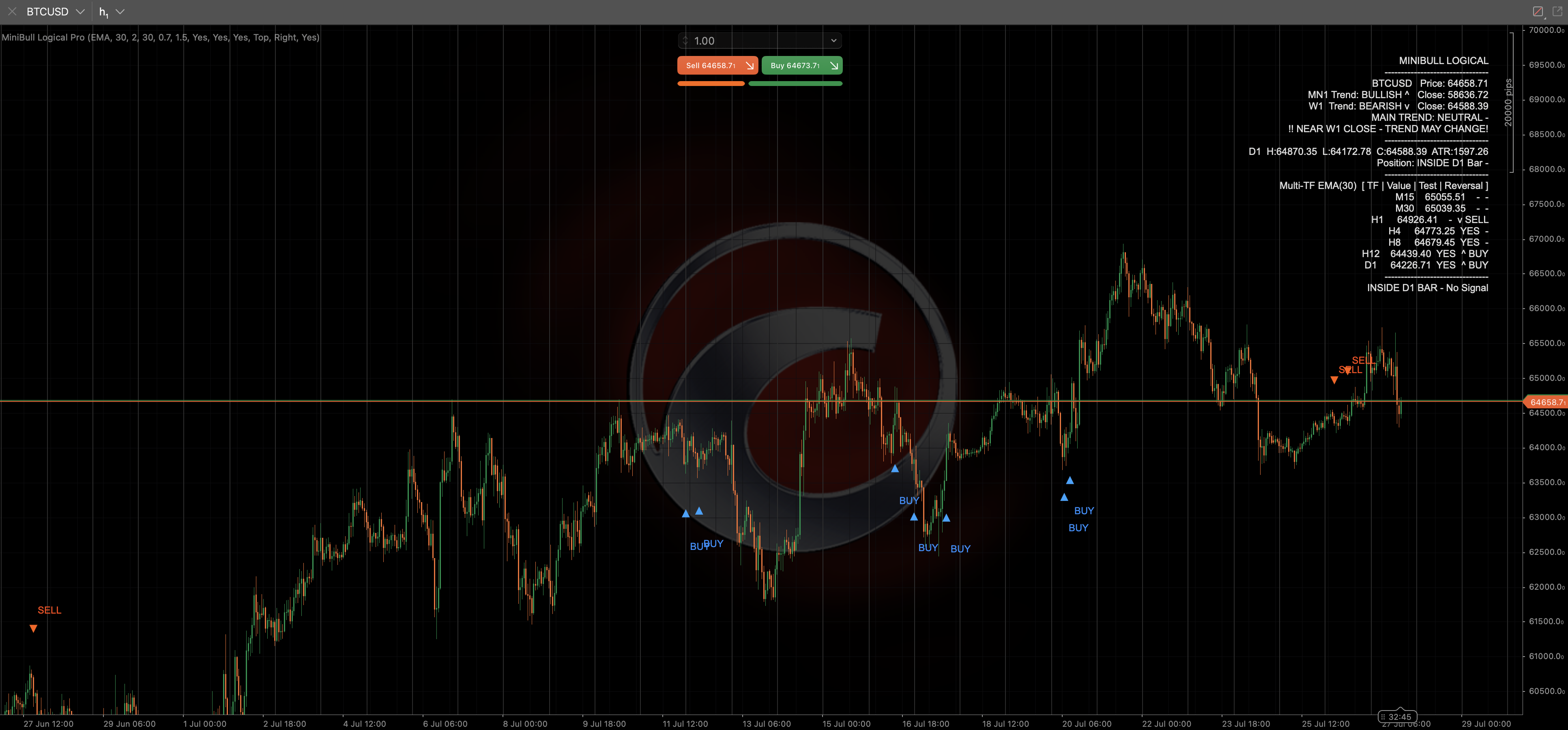The width and height of the screenshot is (1568, 730).
Task: Click the MAIN TREND: NEUTRAL line
Action: coord(1429,118)
